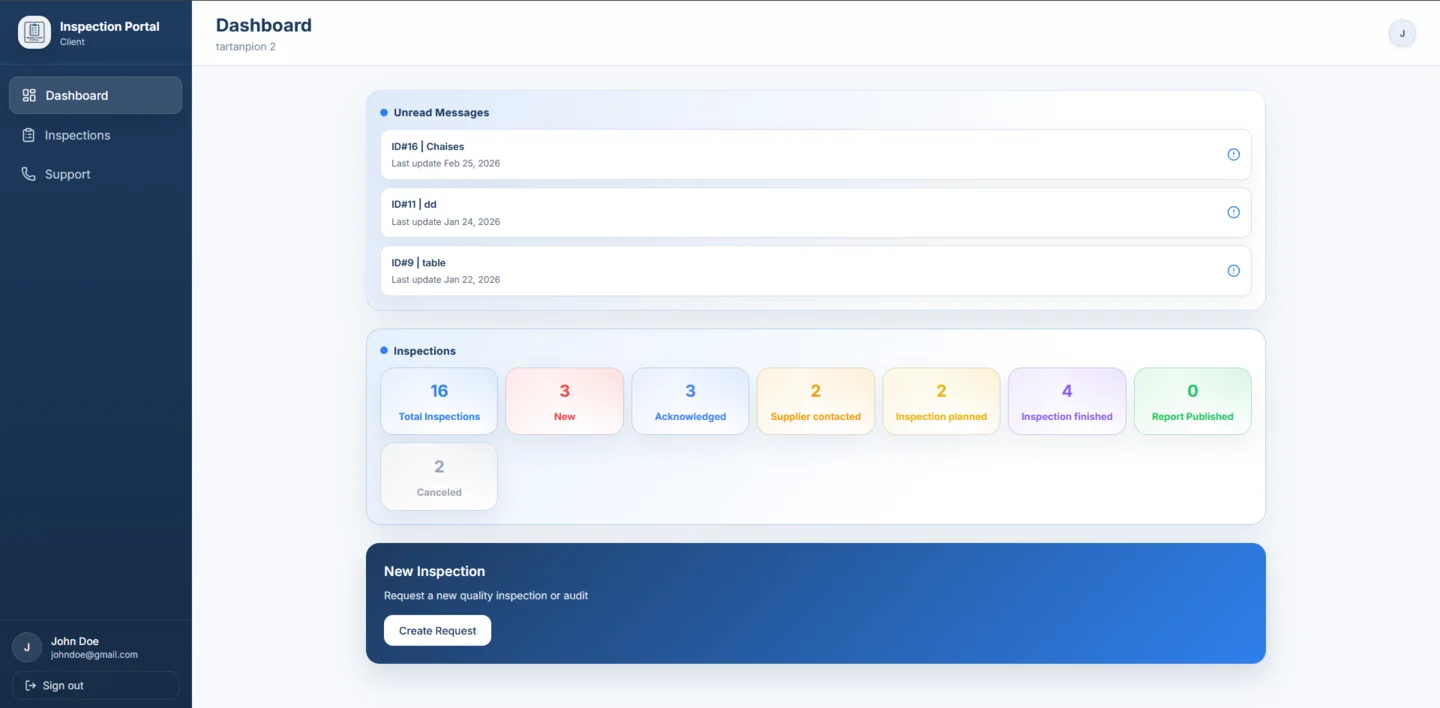Click the Inspection Portal logo icon

[x=34, y=31]
